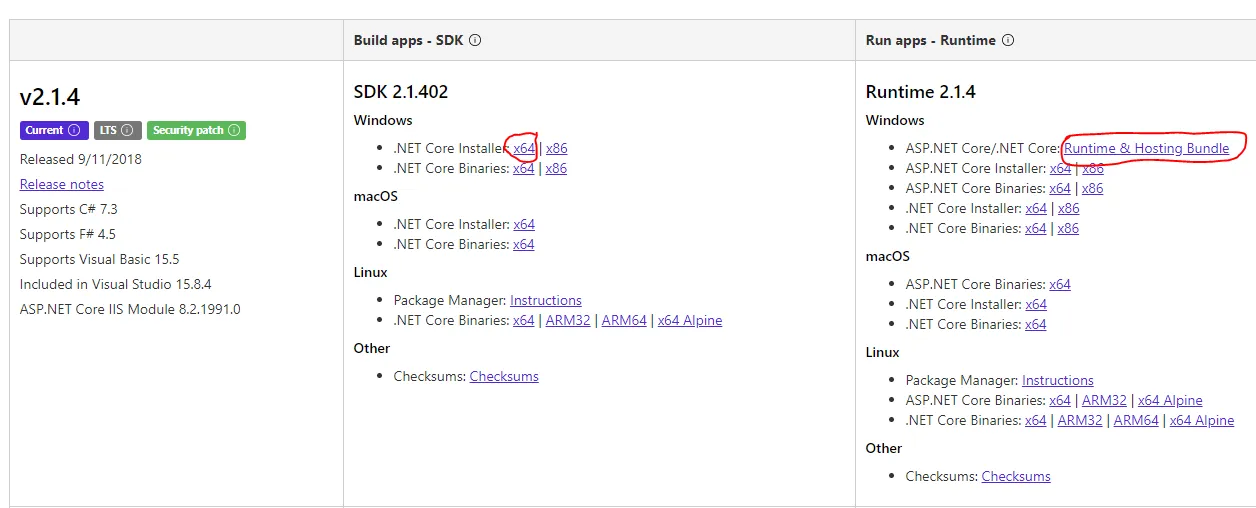Download SDK macOS .NET Core Binaries x64
1256x508 pixels.
(x=524, y=244)
